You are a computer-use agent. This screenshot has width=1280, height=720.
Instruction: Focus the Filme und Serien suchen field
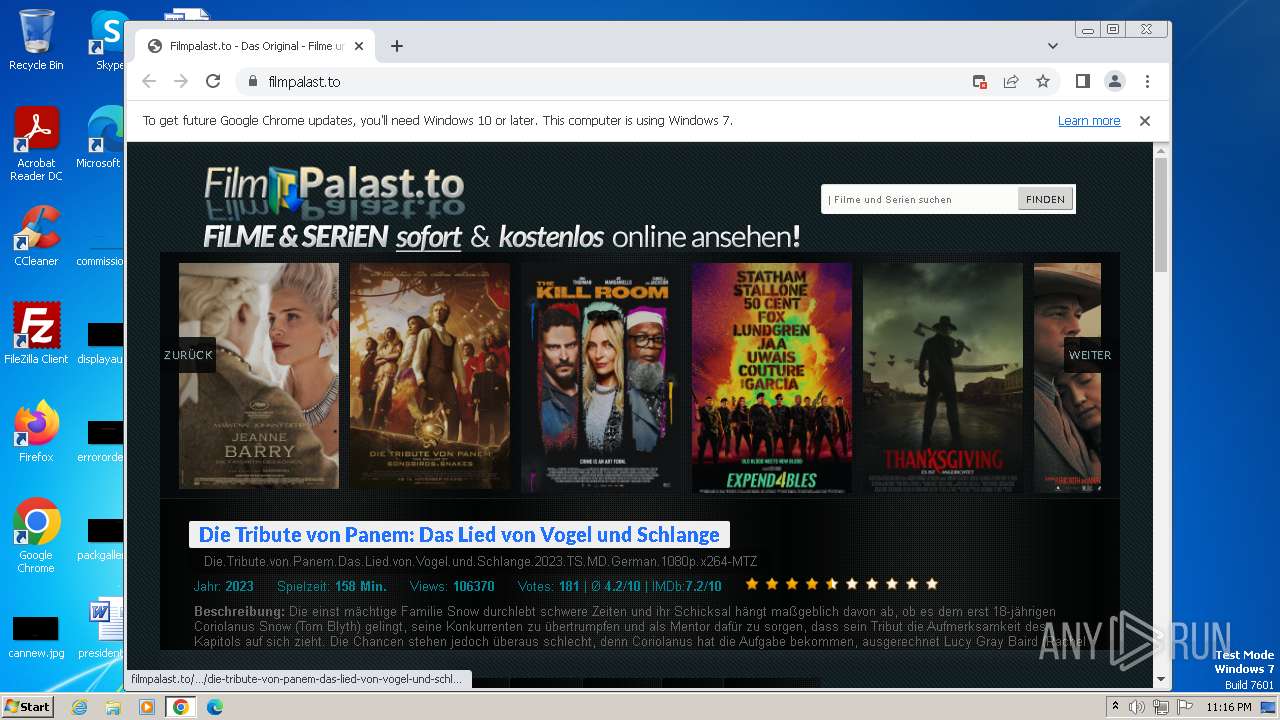tap(920, 199)
